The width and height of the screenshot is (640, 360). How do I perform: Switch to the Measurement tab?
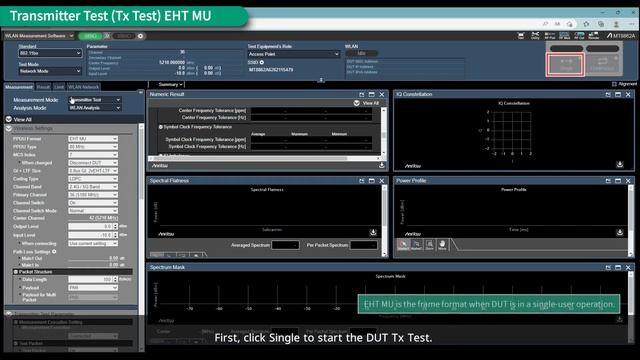(x=19, y=87)
